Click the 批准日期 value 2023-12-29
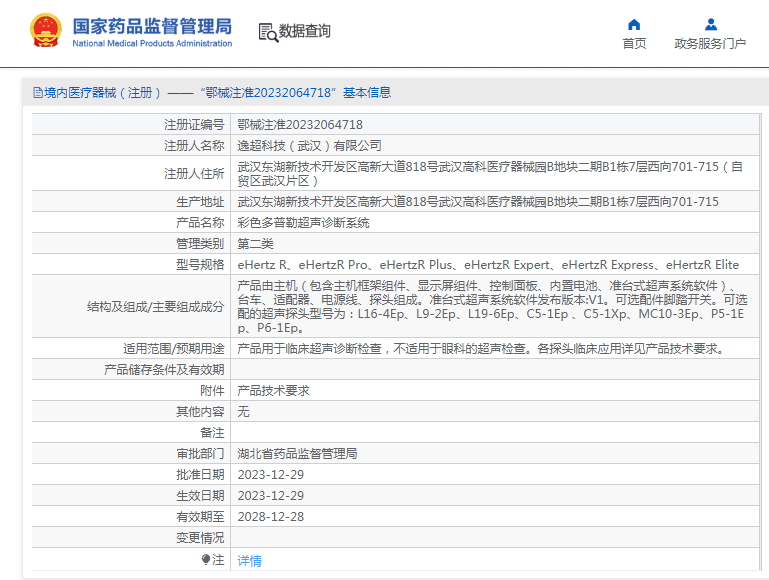This screenshot has width=769, height=580. tap(271, 475)
